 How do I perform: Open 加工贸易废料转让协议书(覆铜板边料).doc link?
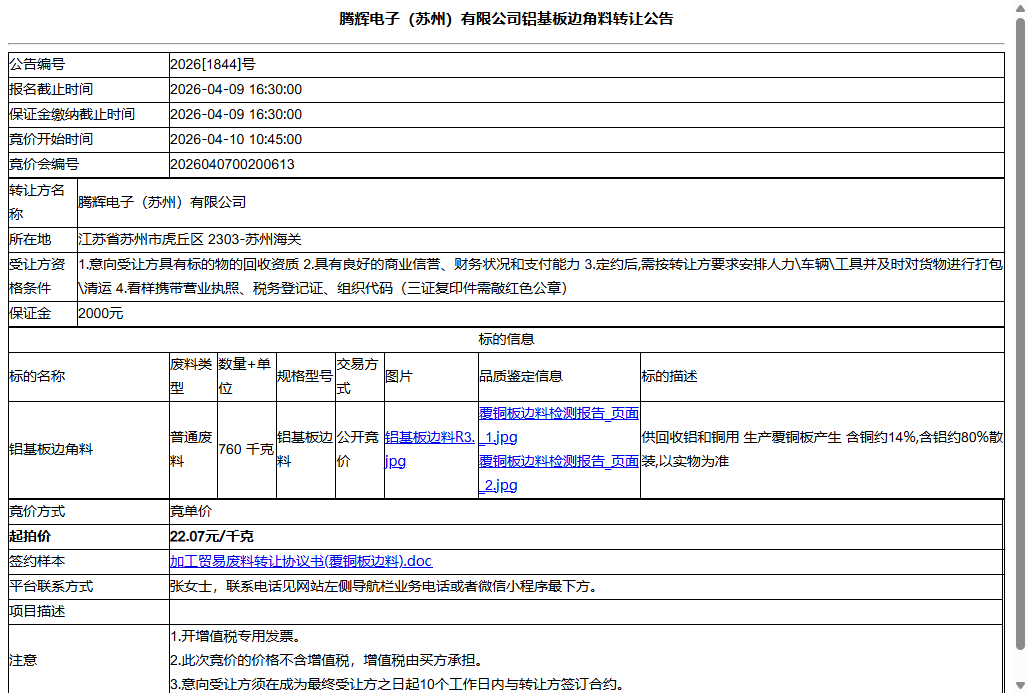pos(301,561)
